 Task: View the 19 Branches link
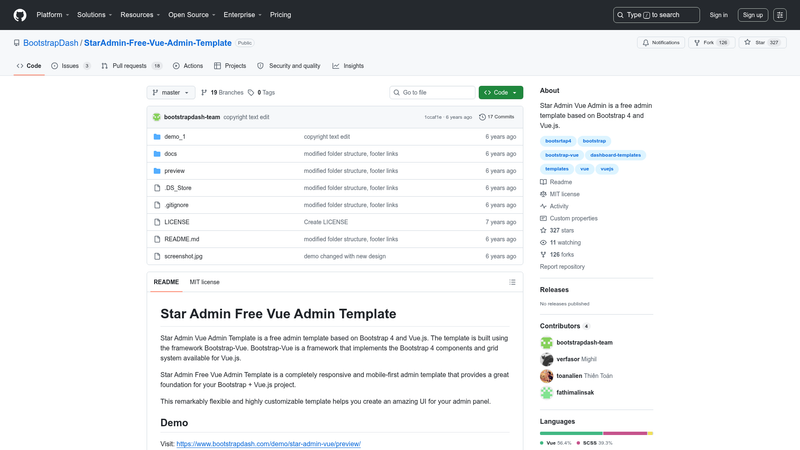(222, 92)
